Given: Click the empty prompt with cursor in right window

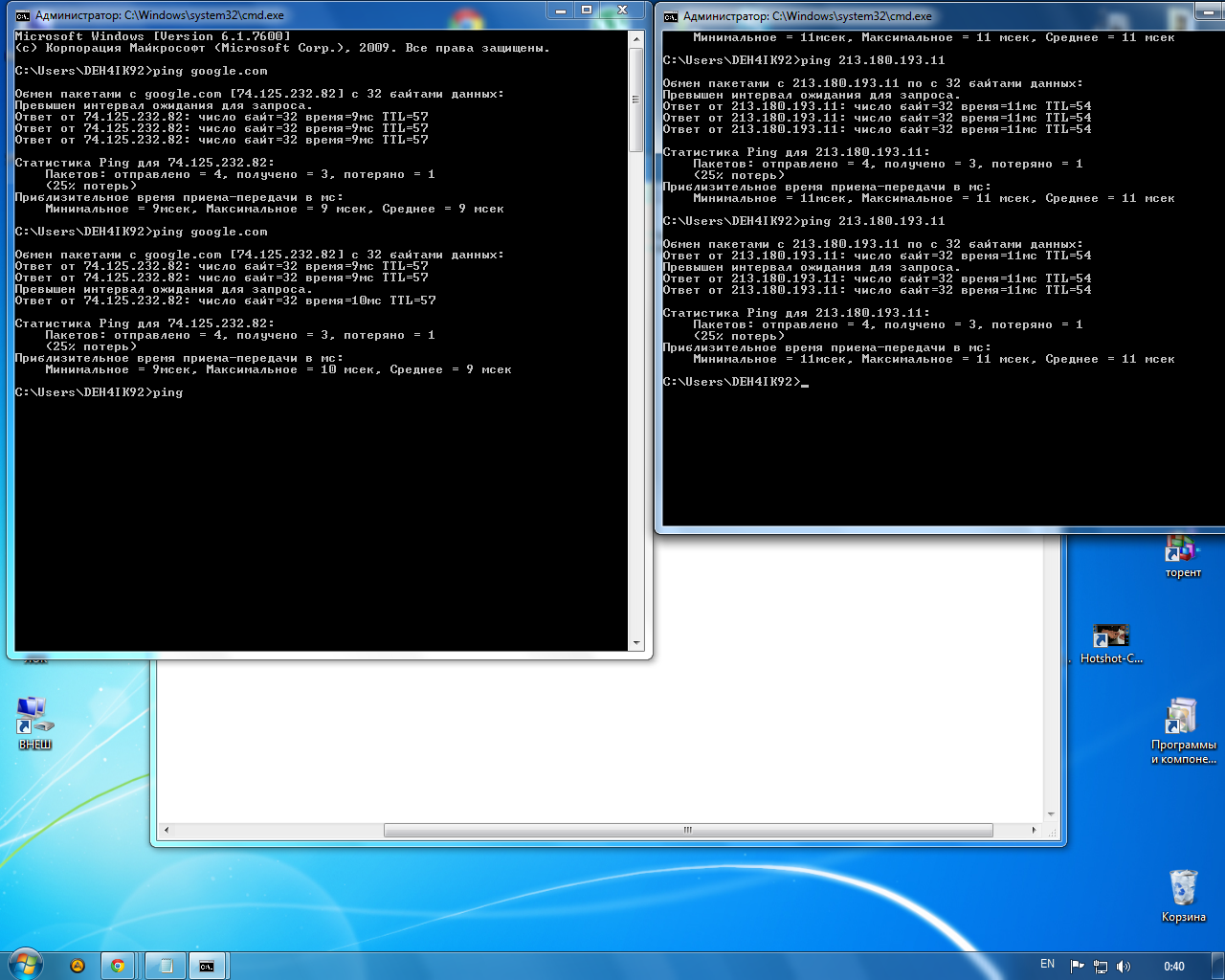Looking at the screenshot, I should (x=735, y=382).
